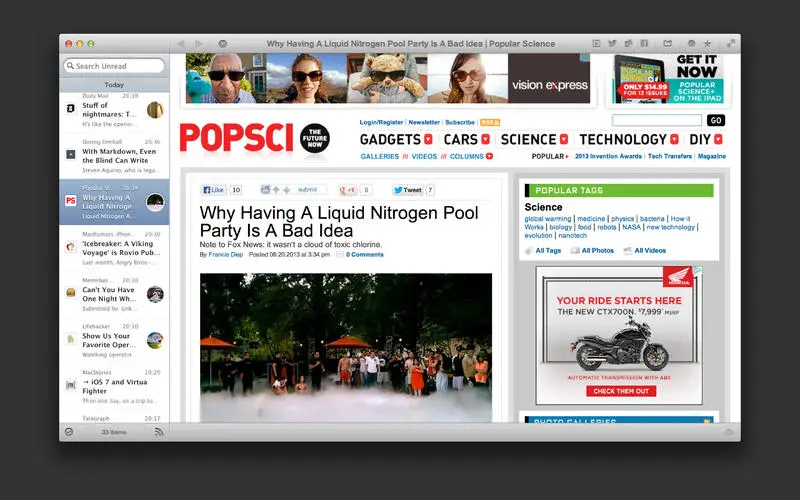Open the Magazine link
800x500 pixels.
(x=712, y=156)
